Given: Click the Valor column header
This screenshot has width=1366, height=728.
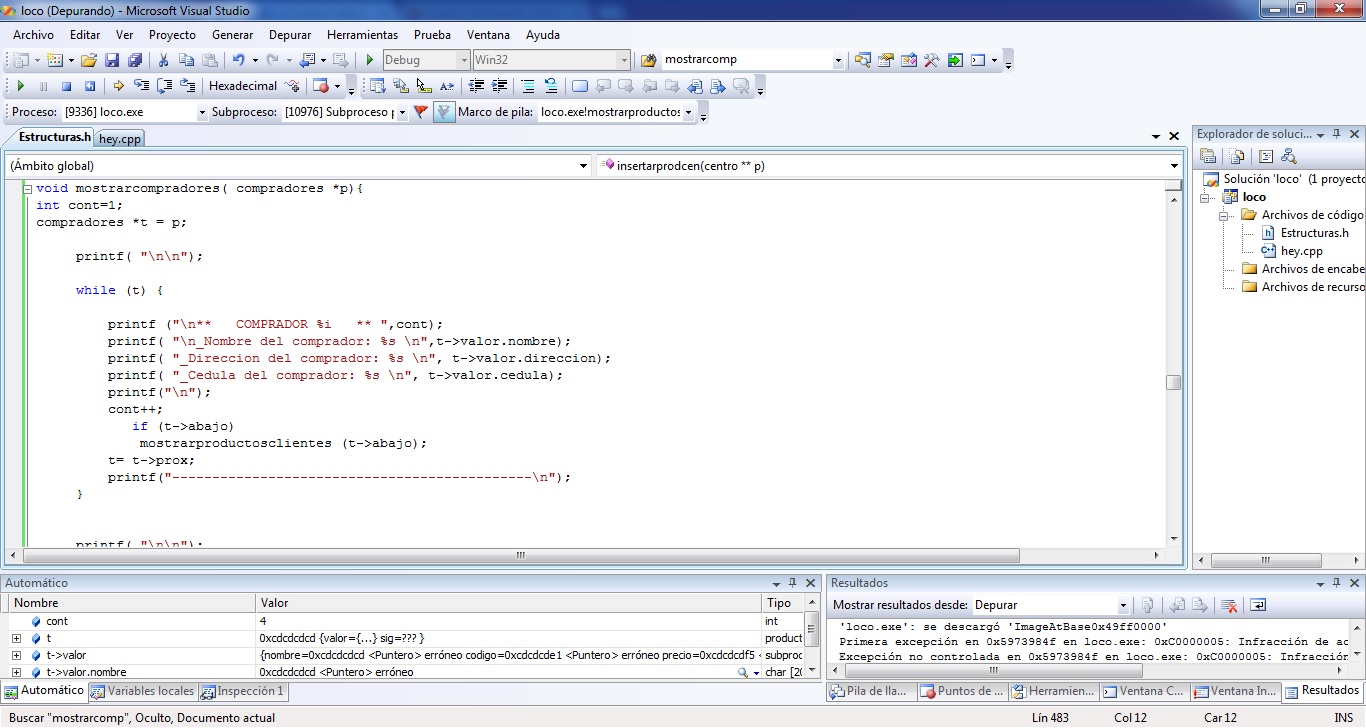Looking at the screenshot, I should [508, 603].
